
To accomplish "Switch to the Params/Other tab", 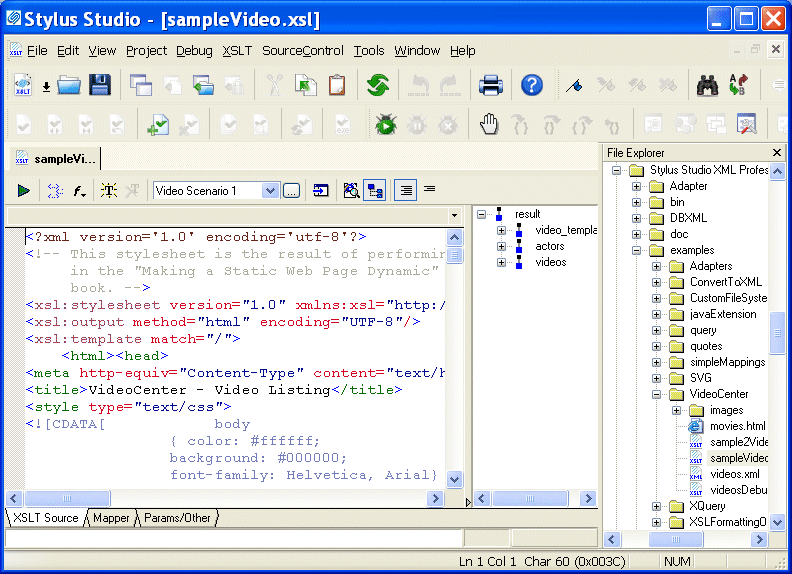I will 177,518.
